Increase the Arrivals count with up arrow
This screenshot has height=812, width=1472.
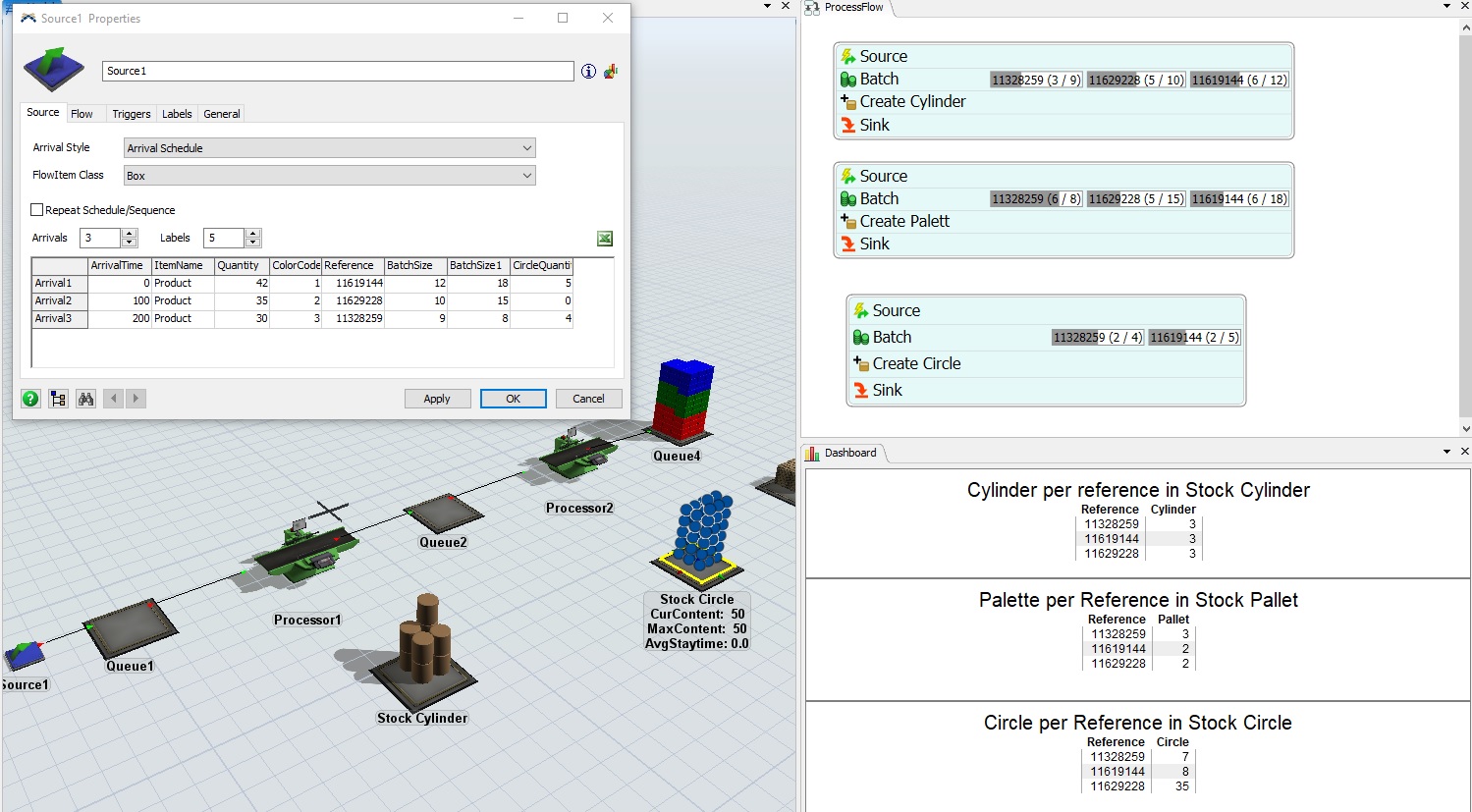pos(130,234)
